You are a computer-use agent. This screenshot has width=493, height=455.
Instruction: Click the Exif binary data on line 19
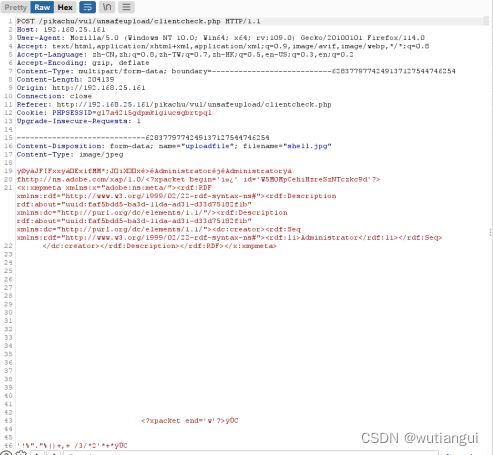tap(154, 171)
